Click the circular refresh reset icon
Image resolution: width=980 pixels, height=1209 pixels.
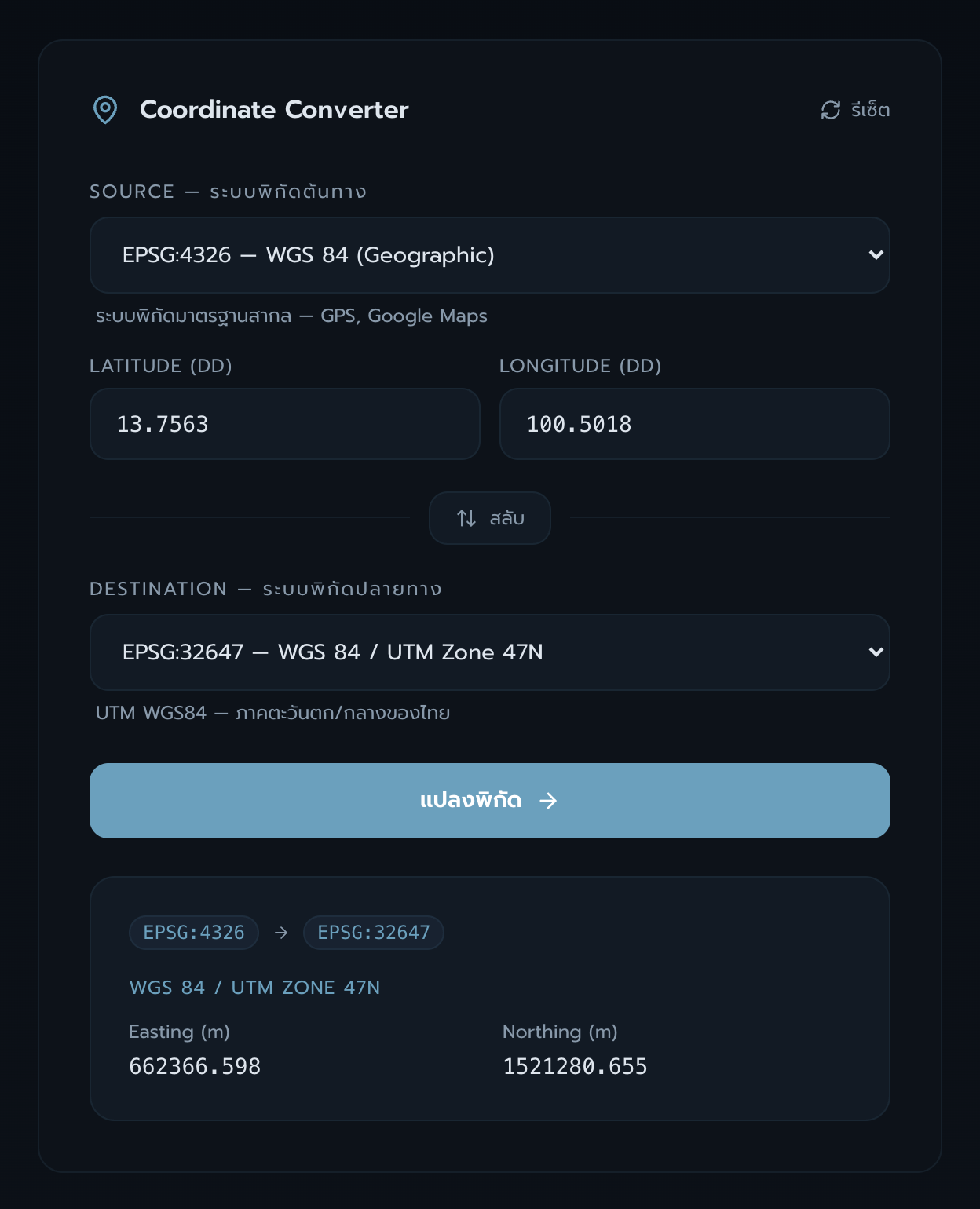pos(831,110)
